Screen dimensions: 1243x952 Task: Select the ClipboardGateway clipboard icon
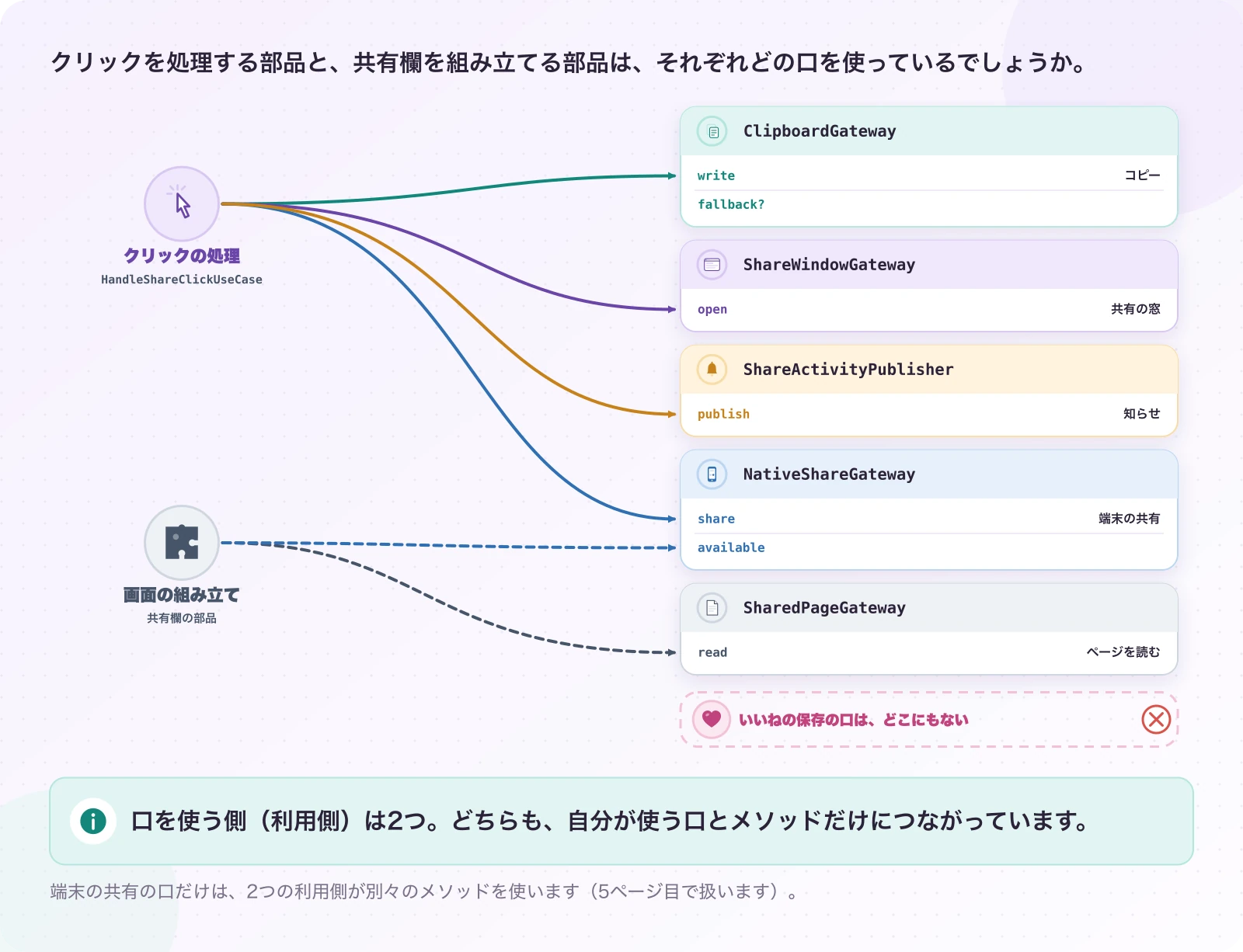(712, 132)
